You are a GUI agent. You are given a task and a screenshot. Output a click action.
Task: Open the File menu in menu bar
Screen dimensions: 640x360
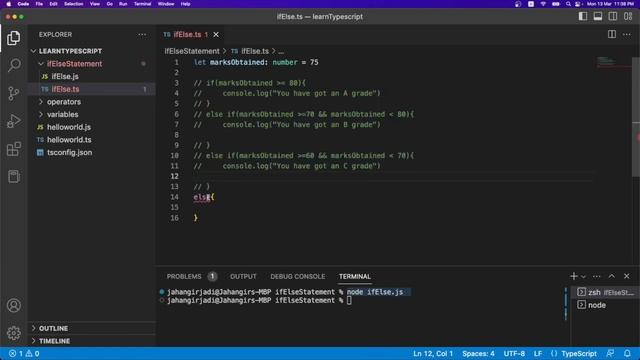click(39, 4)
